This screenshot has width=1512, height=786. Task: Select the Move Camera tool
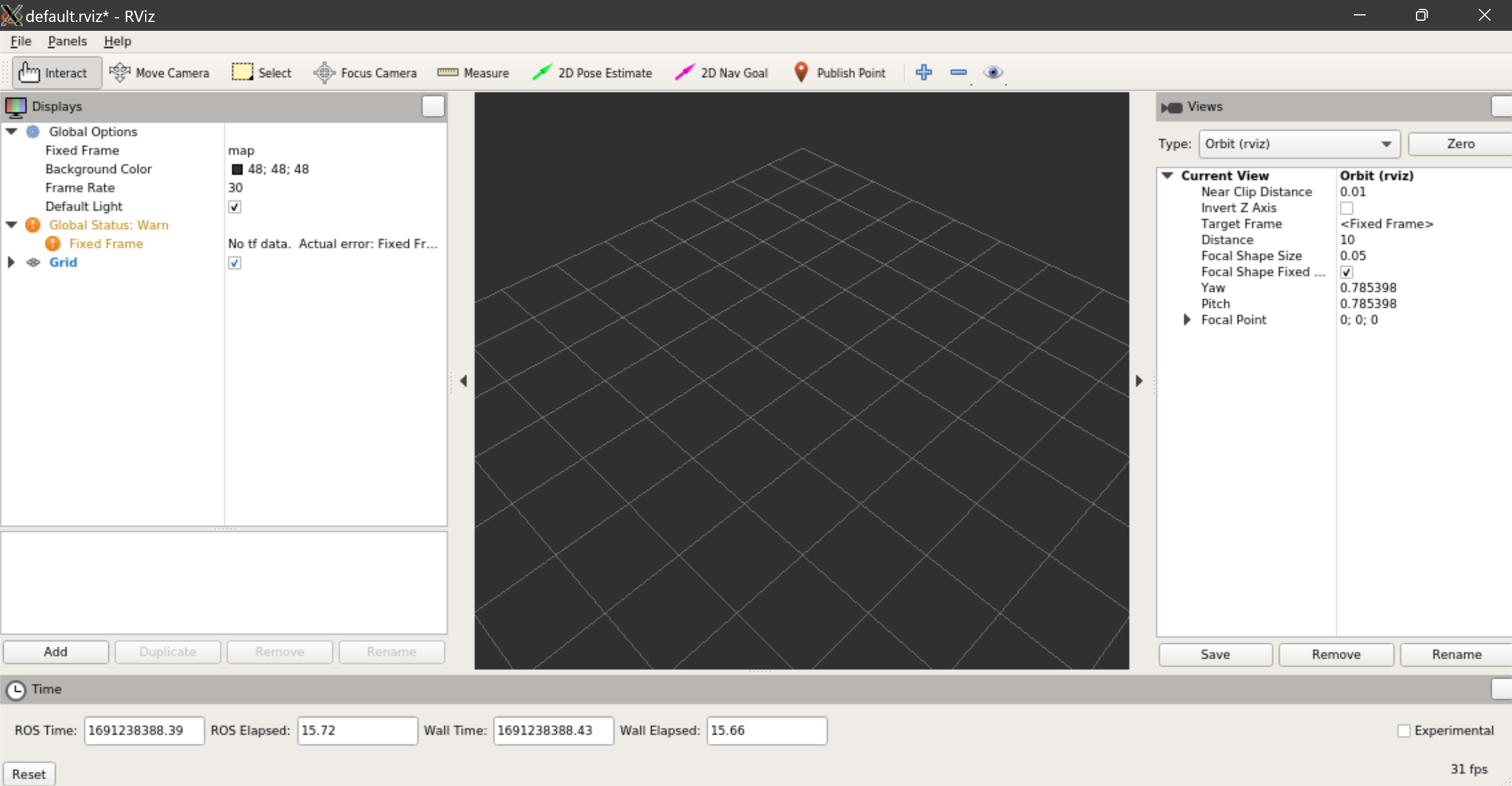click(x=159, y=73)
